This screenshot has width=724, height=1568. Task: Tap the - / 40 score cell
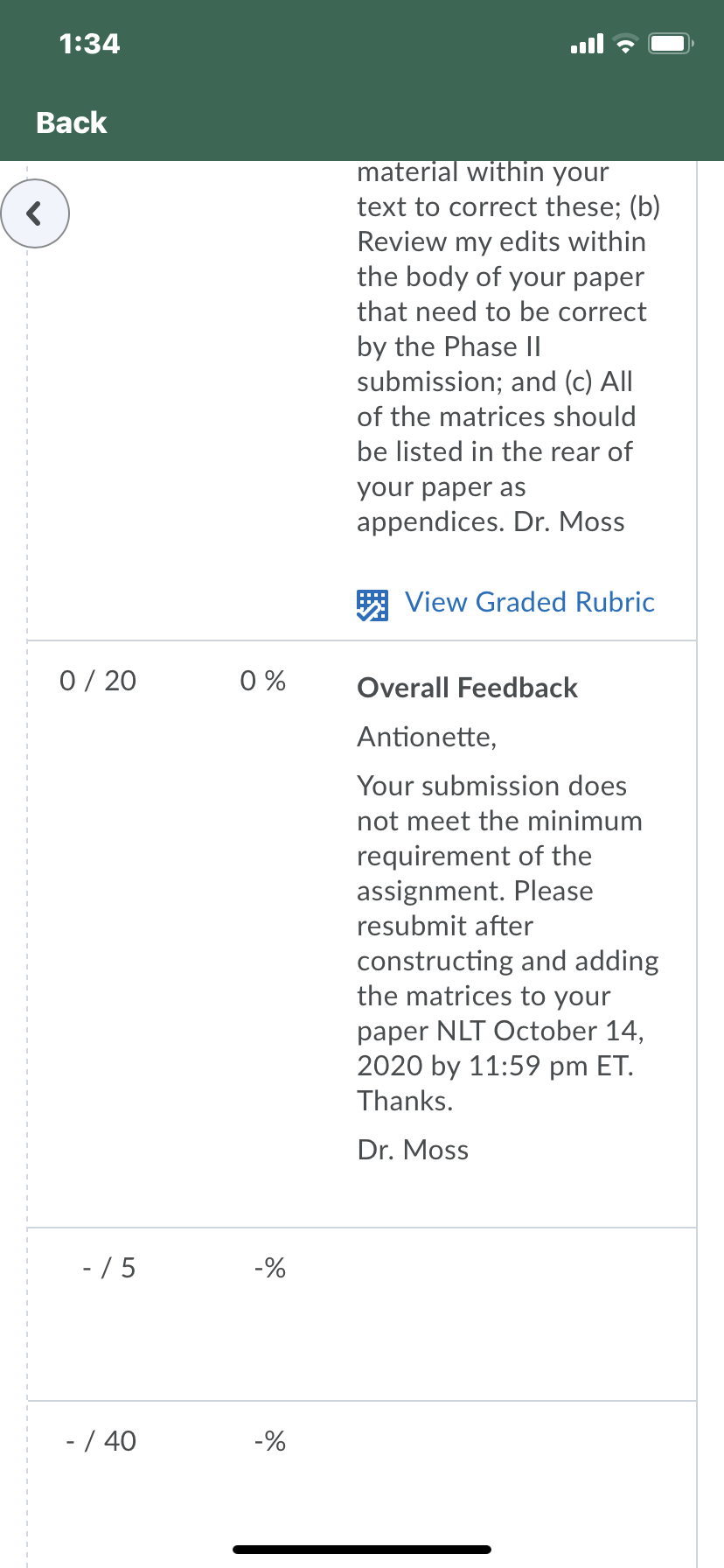click(x=101, y=1440)
